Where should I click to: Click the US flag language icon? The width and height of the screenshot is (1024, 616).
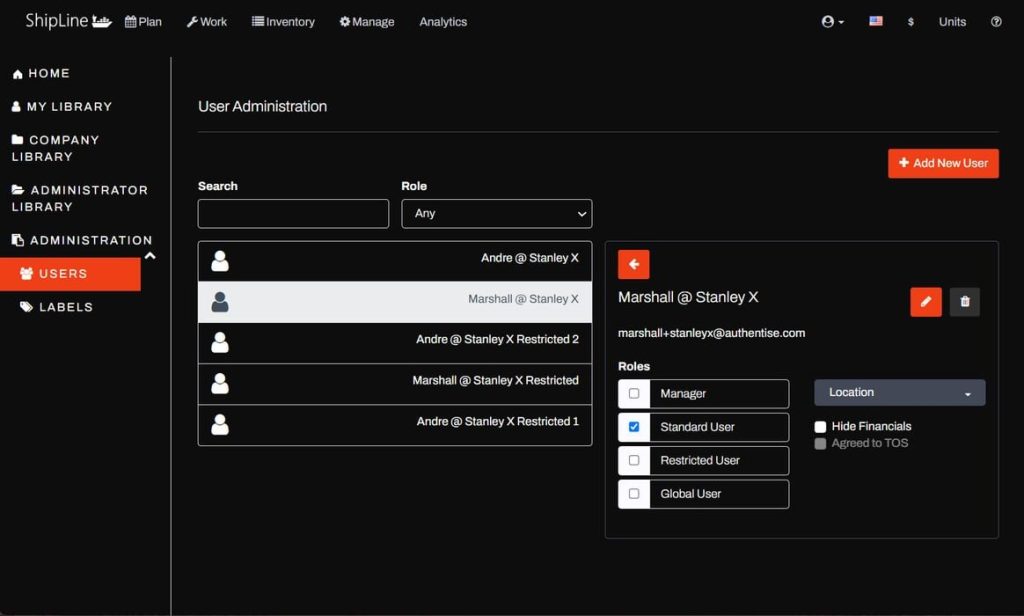[876, 22]
